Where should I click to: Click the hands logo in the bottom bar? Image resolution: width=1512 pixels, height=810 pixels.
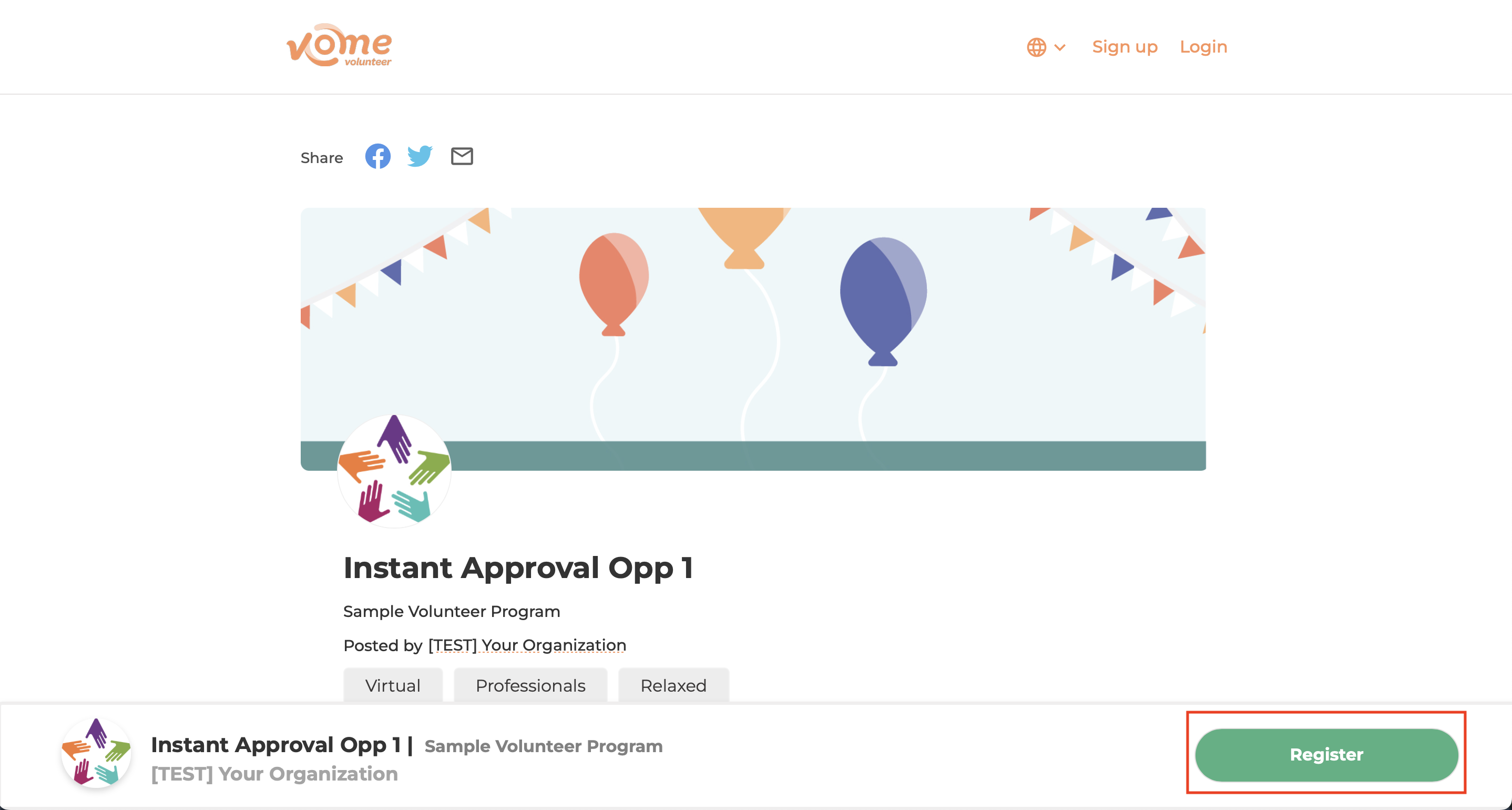(96, 753)
